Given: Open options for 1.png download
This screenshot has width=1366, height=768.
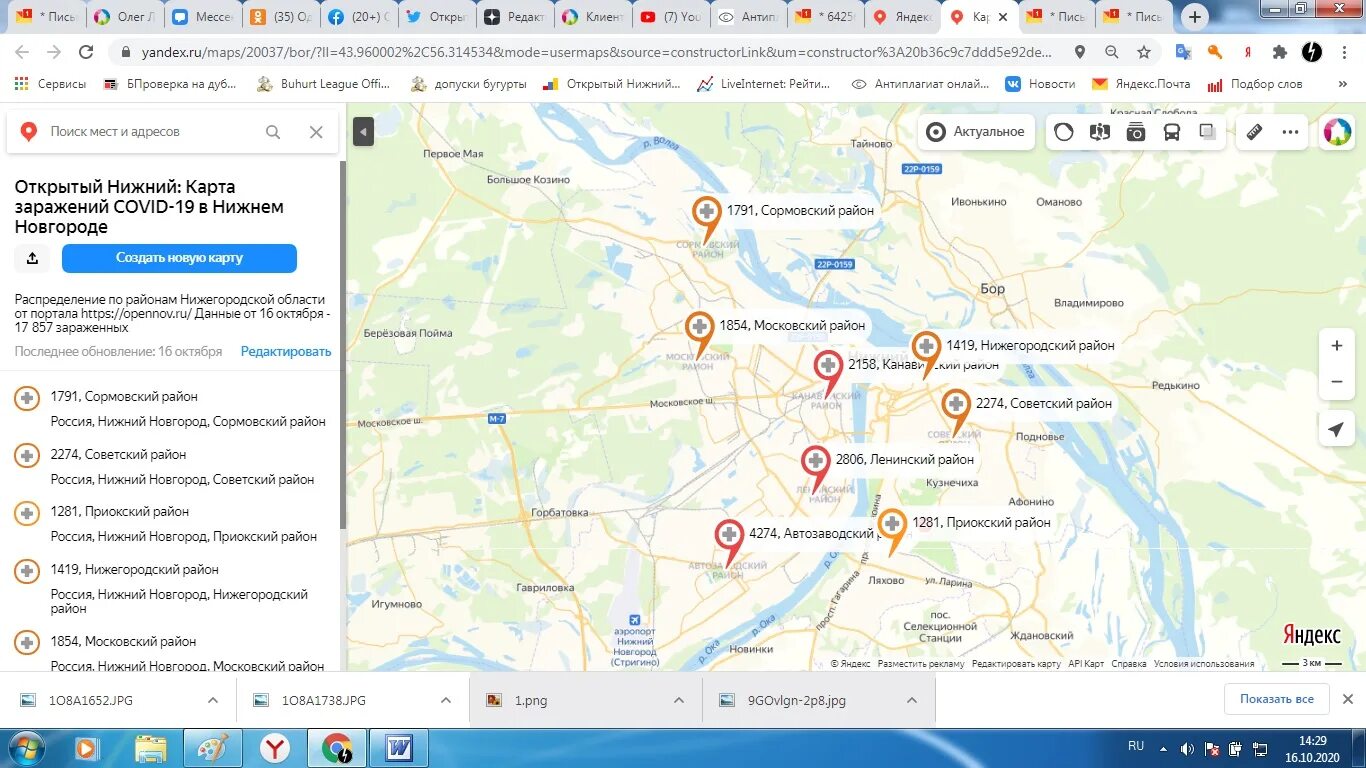Looking at the screenshot, I should tap(679, 700).
